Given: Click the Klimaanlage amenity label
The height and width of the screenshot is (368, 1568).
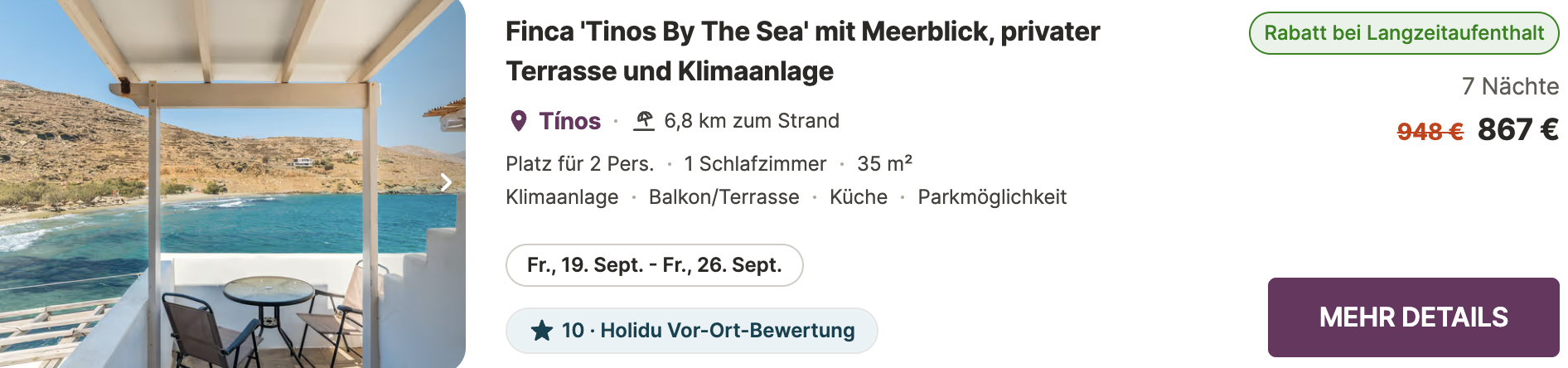Looking at the screenshot, I should [562, 197].
